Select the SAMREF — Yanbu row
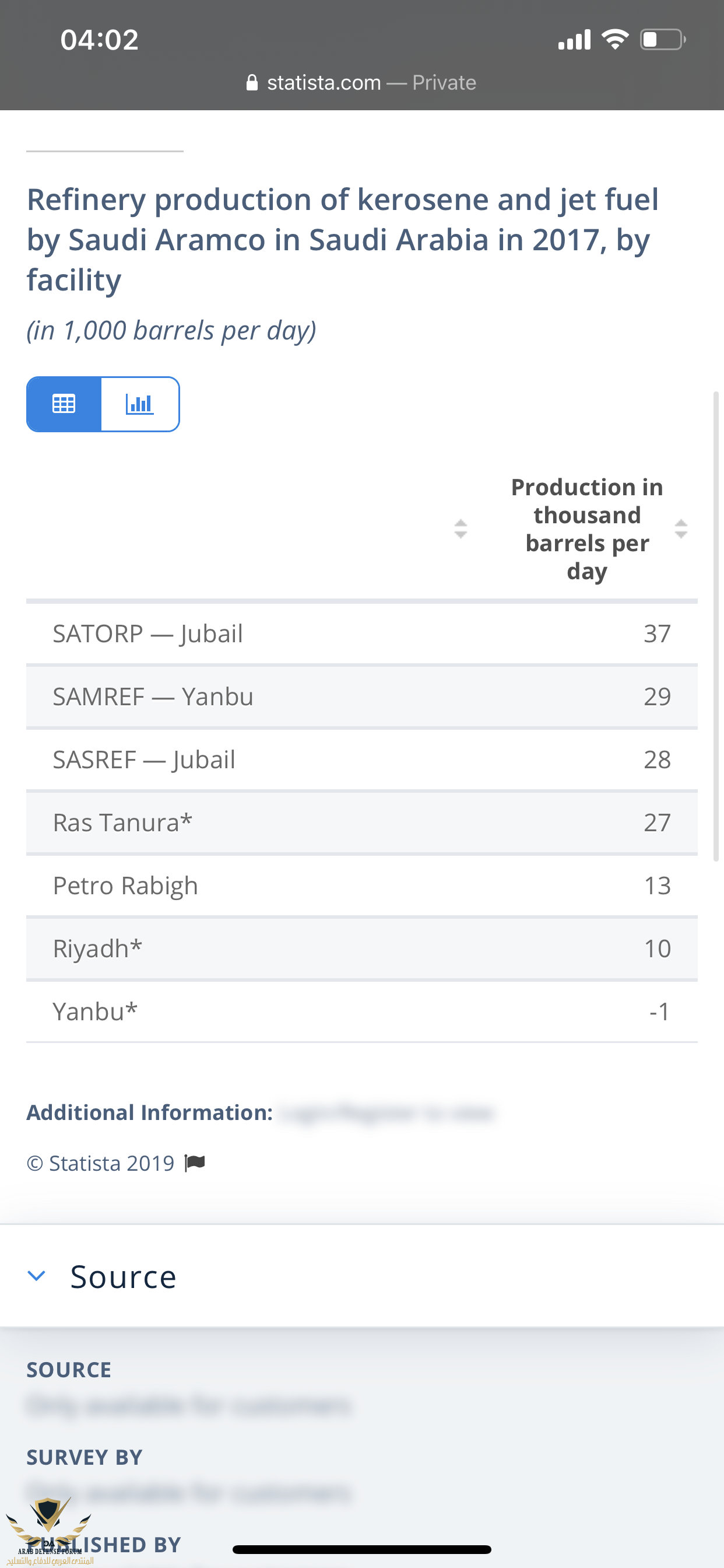 pos(361,697)
